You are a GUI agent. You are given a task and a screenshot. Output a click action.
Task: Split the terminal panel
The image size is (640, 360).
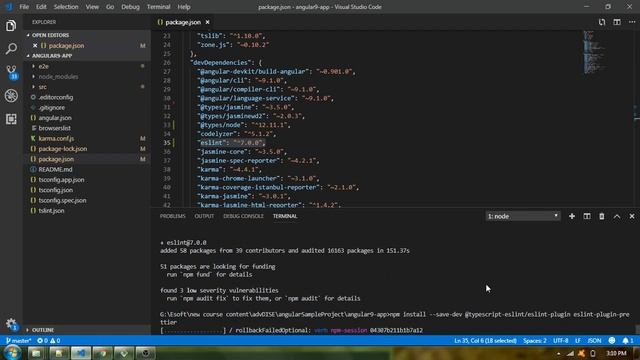(x=587, y=216)
